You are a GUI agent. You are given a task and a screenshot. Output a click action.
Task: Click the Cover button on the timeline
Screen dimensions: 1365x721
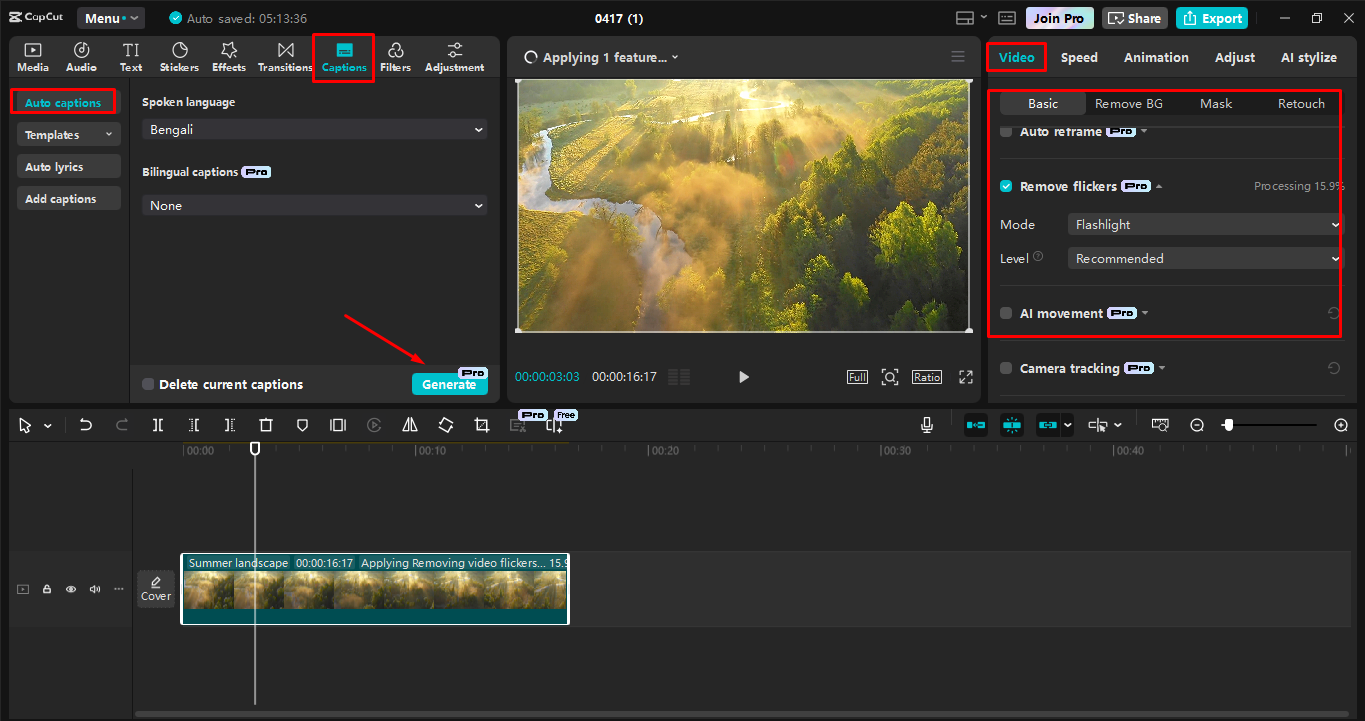pyautogui.click(x=155, y=588)
